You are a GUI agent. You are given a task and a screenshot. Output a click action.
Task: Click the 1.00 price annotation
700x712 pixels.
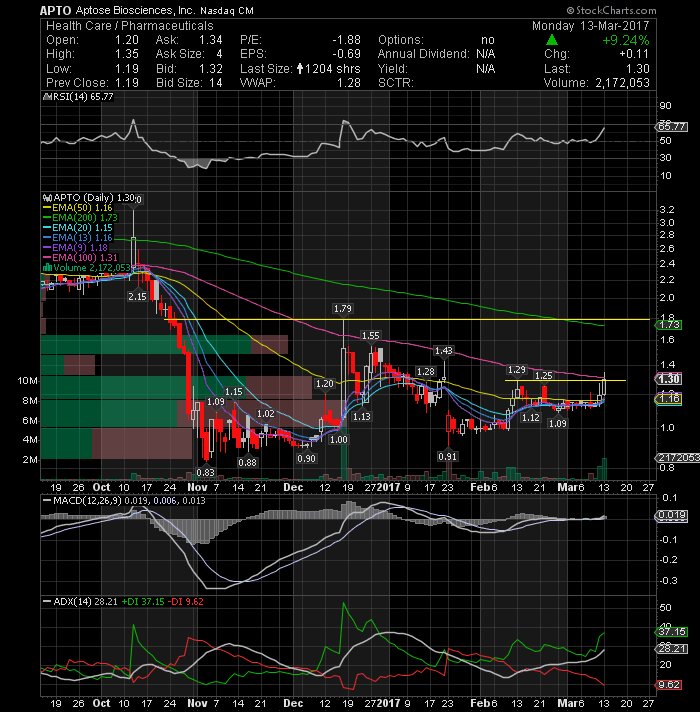coord(339,440)
